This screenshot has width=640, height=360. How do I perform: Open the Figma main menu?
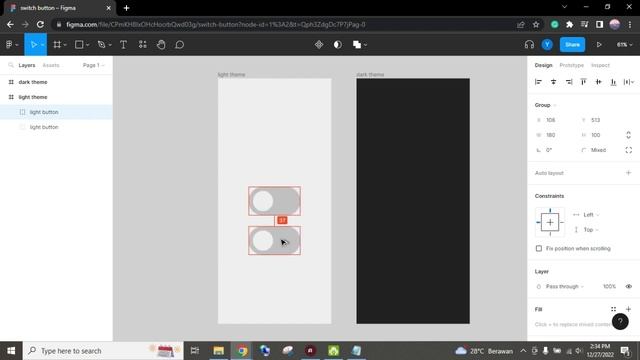(x=9, y=44)
